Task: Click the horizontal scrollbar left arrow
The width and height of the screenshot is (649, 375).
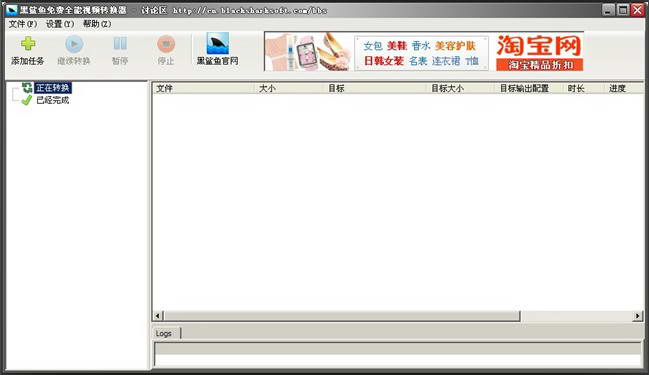Action: point(157,316)
